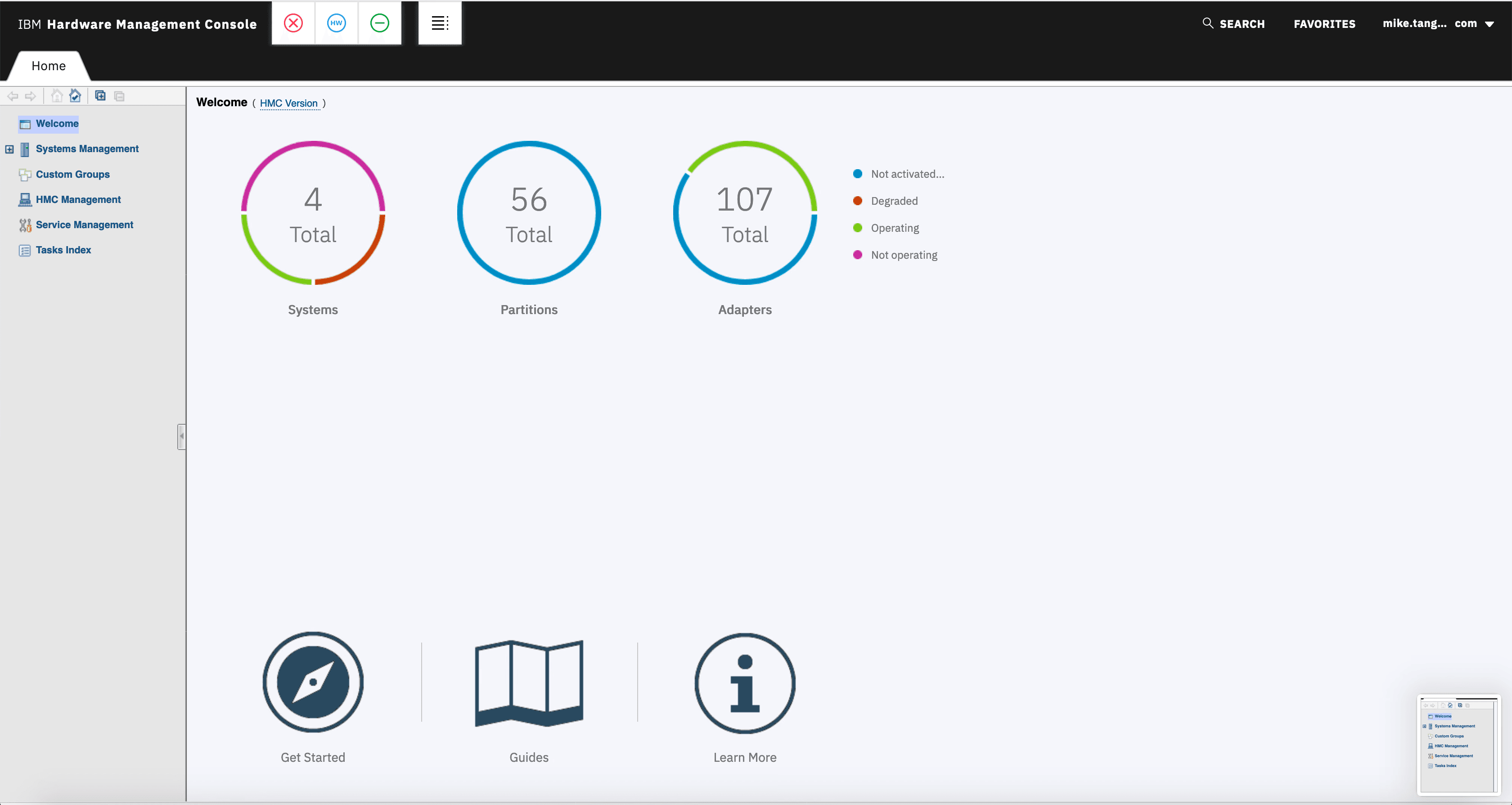The width and height of the screenshot is (1512, 805).
Task: Click the home icon in navigation toolbar
Action: tap(56, 96)
